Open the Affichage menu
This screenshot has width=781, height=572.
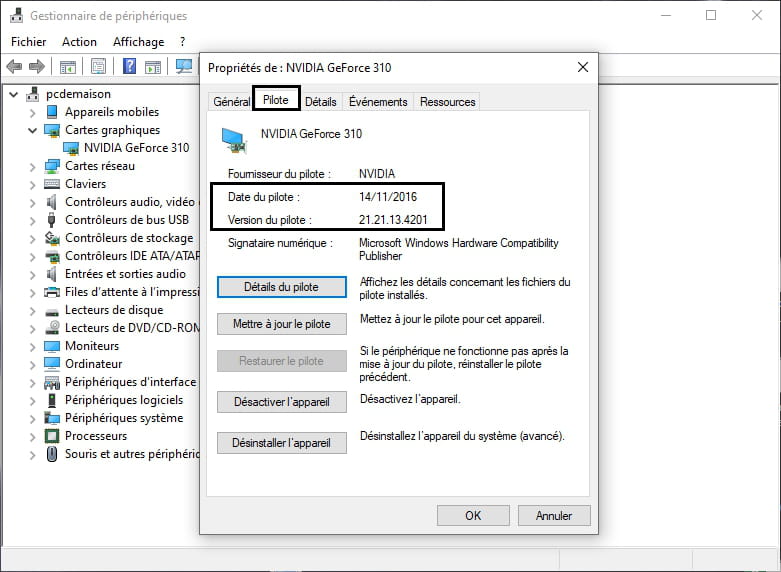[138, 42]
